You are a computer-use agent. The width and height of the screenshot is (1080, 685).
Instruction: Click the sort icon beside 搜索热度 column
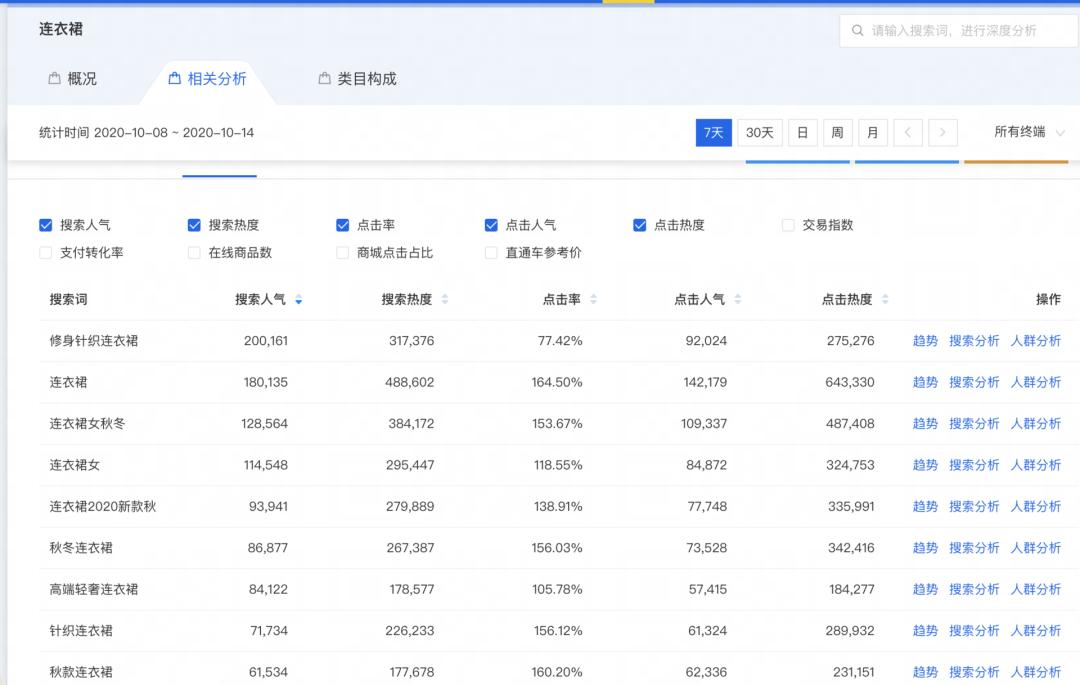(442, 299)
